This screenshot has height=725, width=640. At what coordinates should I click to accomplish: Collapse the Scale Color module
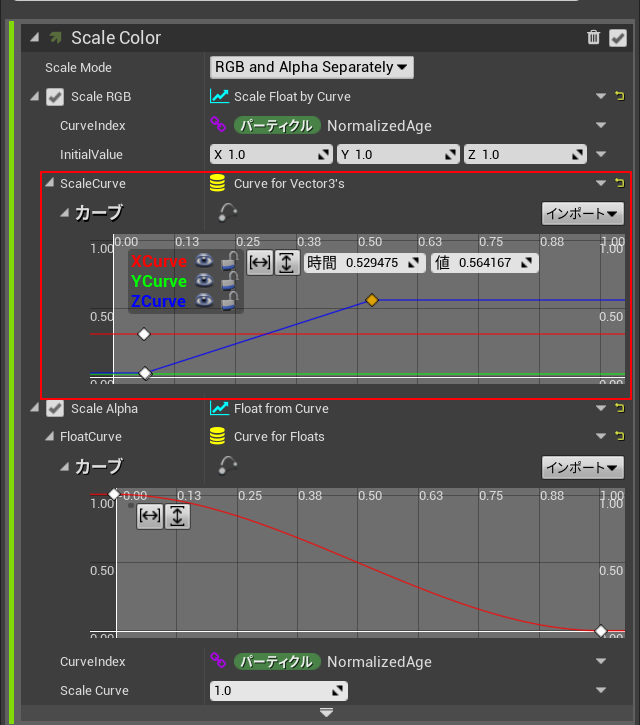click(35, 37)
